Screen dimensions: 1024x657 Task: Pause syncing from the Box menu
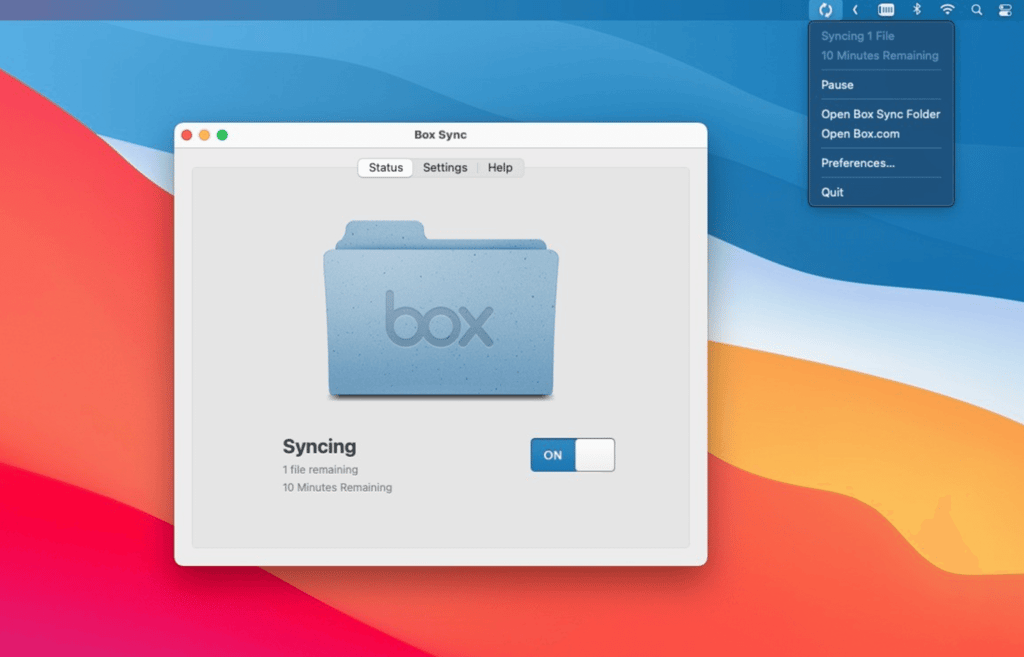pos(836,85)
